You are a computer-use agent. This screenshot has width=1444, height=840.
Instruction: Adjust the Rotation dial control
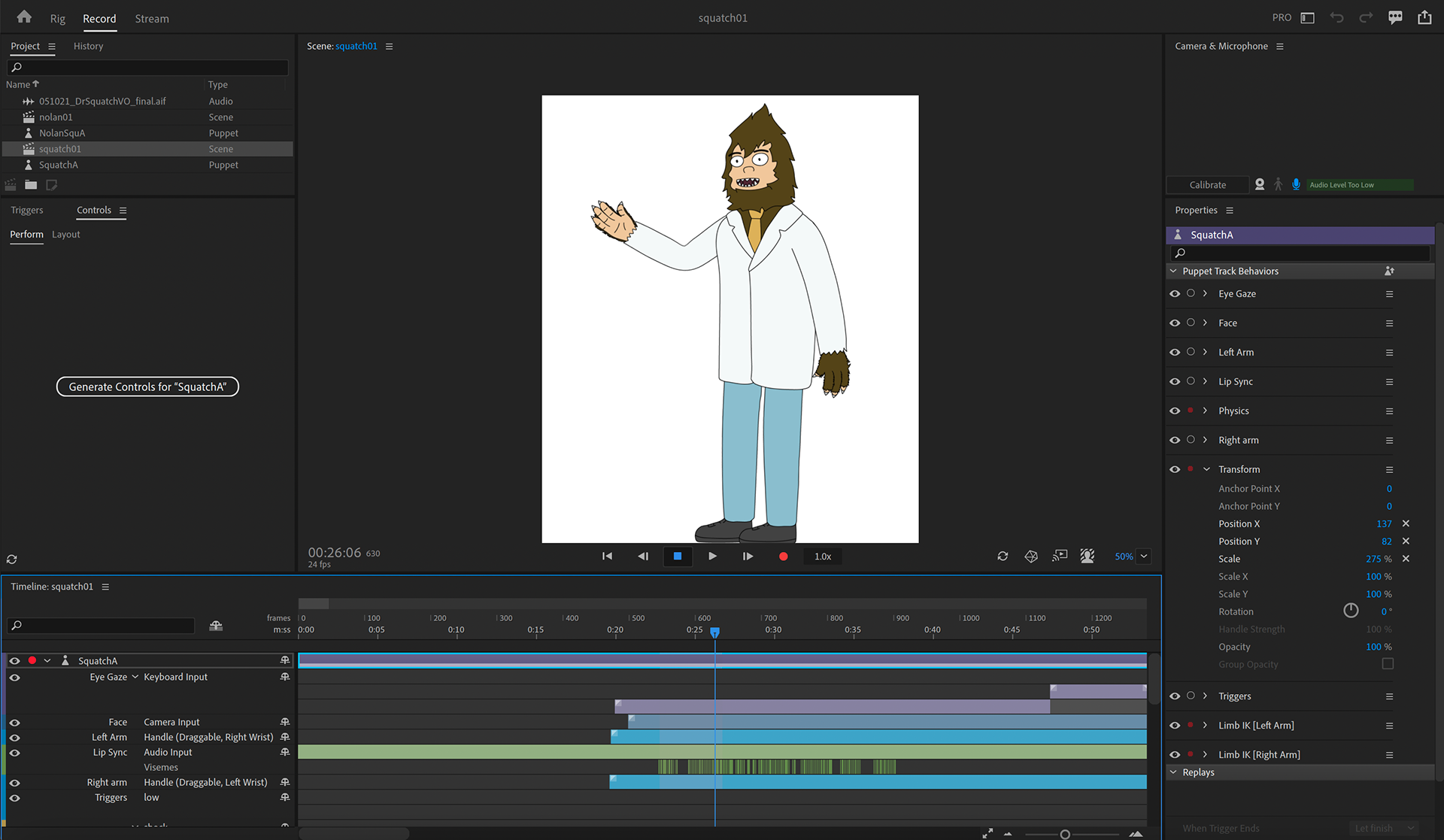pos(1351,611)
